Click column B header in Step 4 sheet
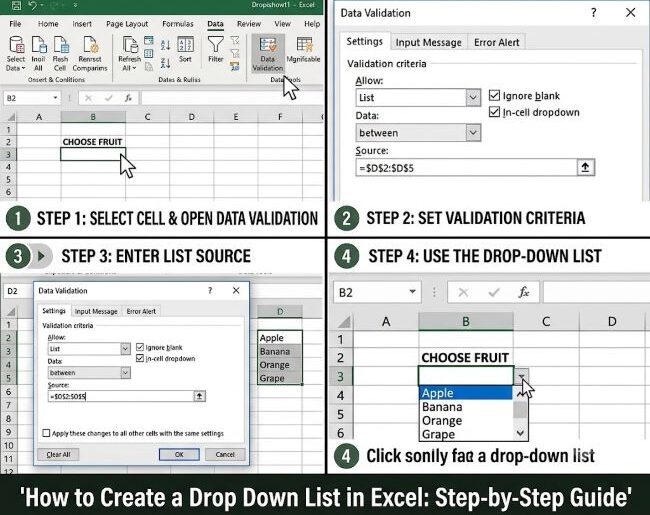The height and width of the screenshot is (515, 650). [466, 321]
